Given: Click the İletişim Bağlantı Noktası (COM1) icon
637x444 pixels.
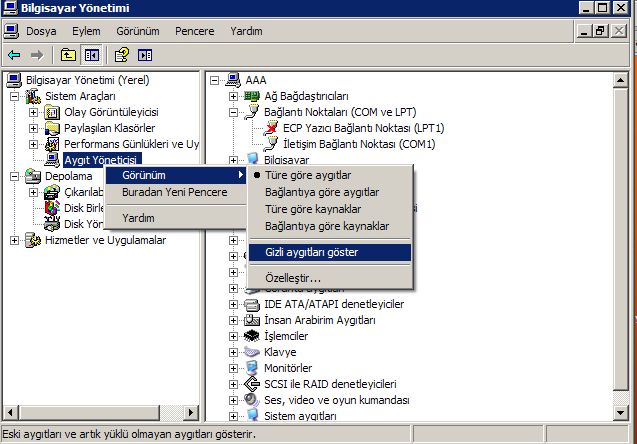Looking at the screenshot, I should point(271,144).
